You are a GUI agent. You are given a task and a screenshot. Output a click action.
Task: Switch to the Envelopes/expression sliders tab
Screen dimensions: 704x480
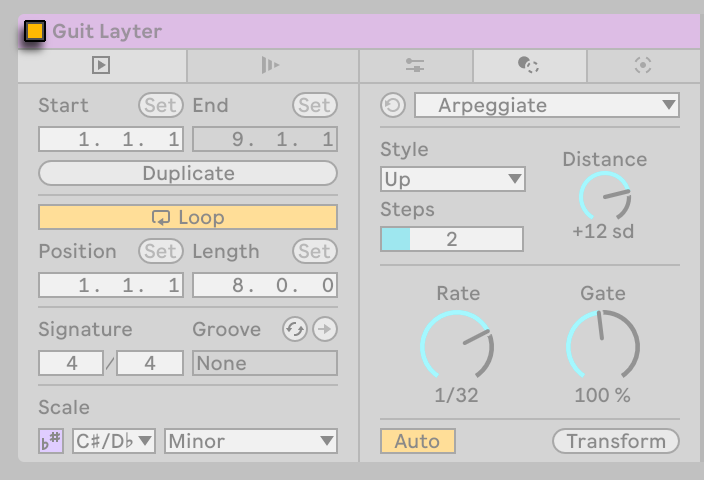pyautogui.click(x=415, y=66)
